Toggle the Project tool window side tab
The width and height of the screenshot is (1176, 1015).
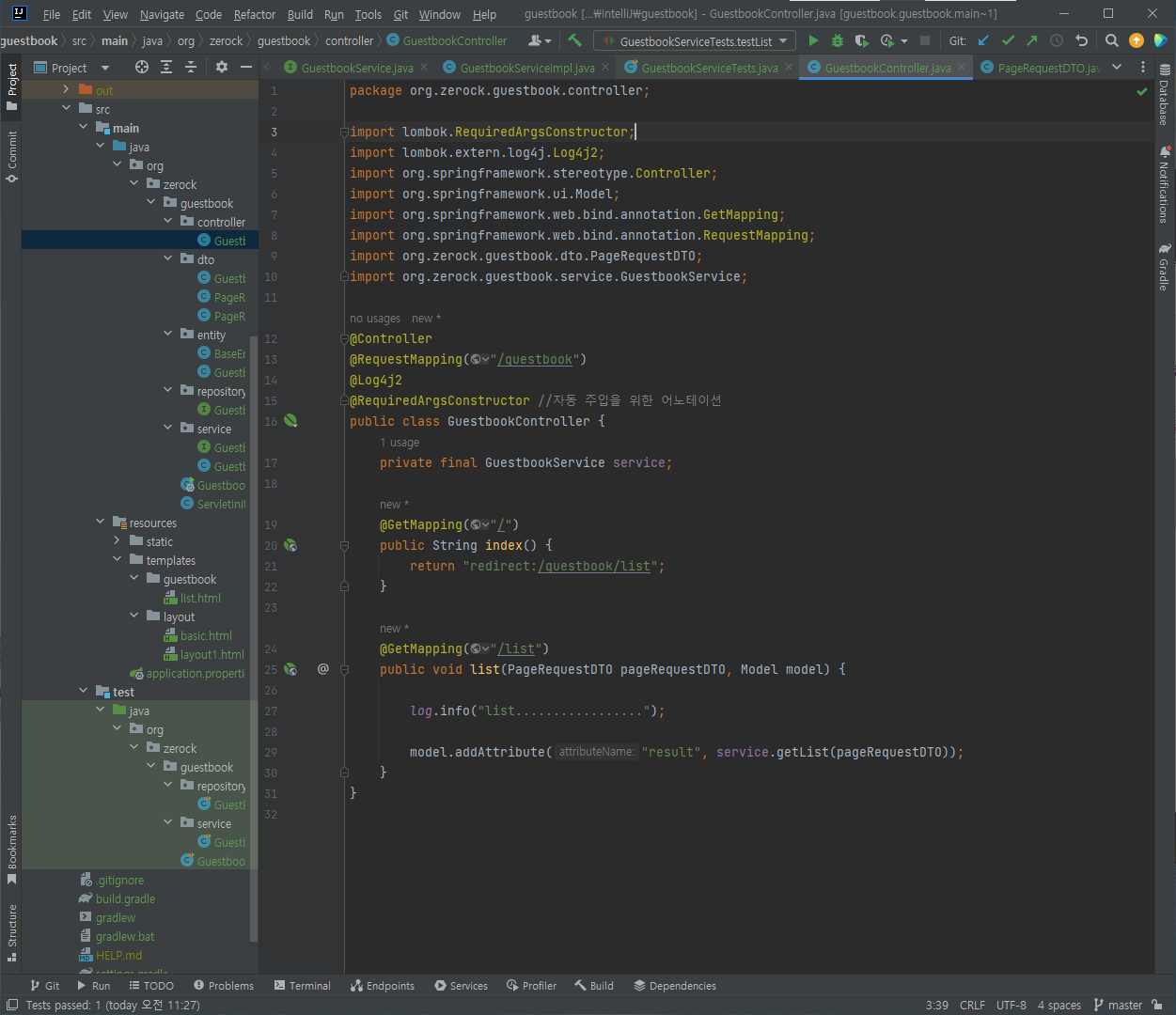[11, 86]
